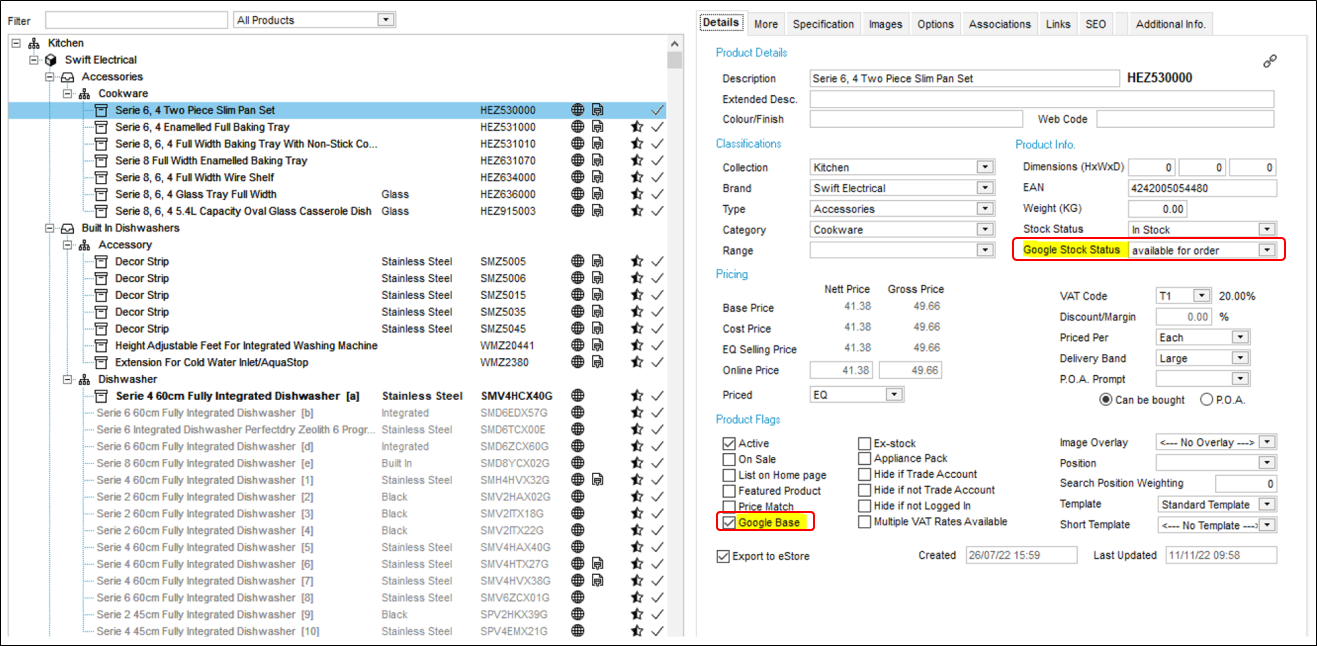This screenshot has height=646, width=1317.
Task: Click document icon on the SMH4HVX32G row
Action: point(597,480)
